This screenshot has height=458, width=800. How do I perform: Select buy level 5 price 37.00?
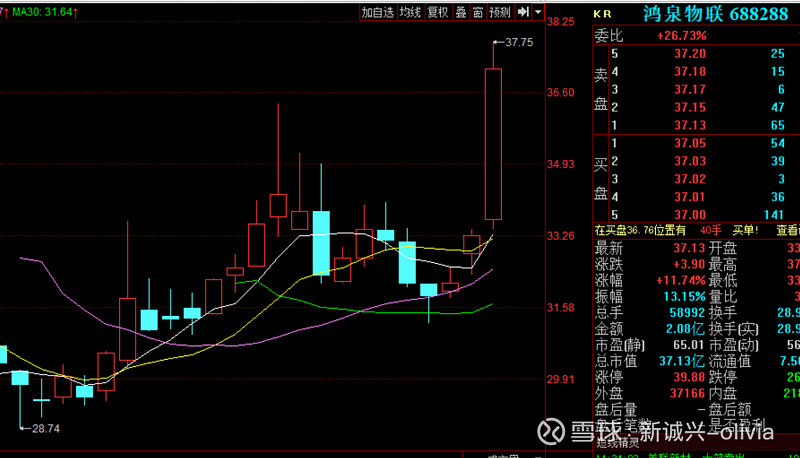(690, 215)
